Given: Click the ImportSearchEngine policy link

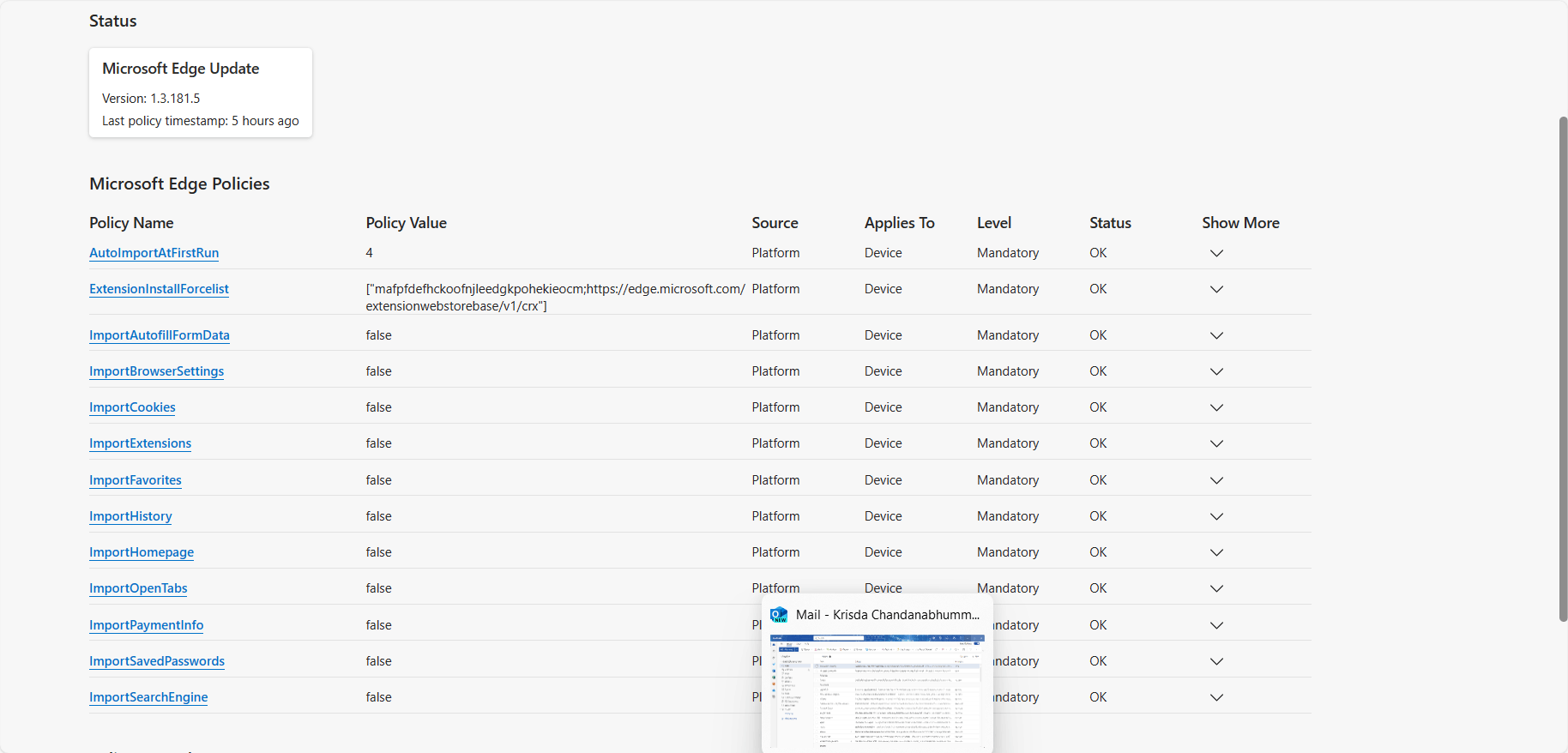Looking at the screenshot, I should [x=148, y=697].
